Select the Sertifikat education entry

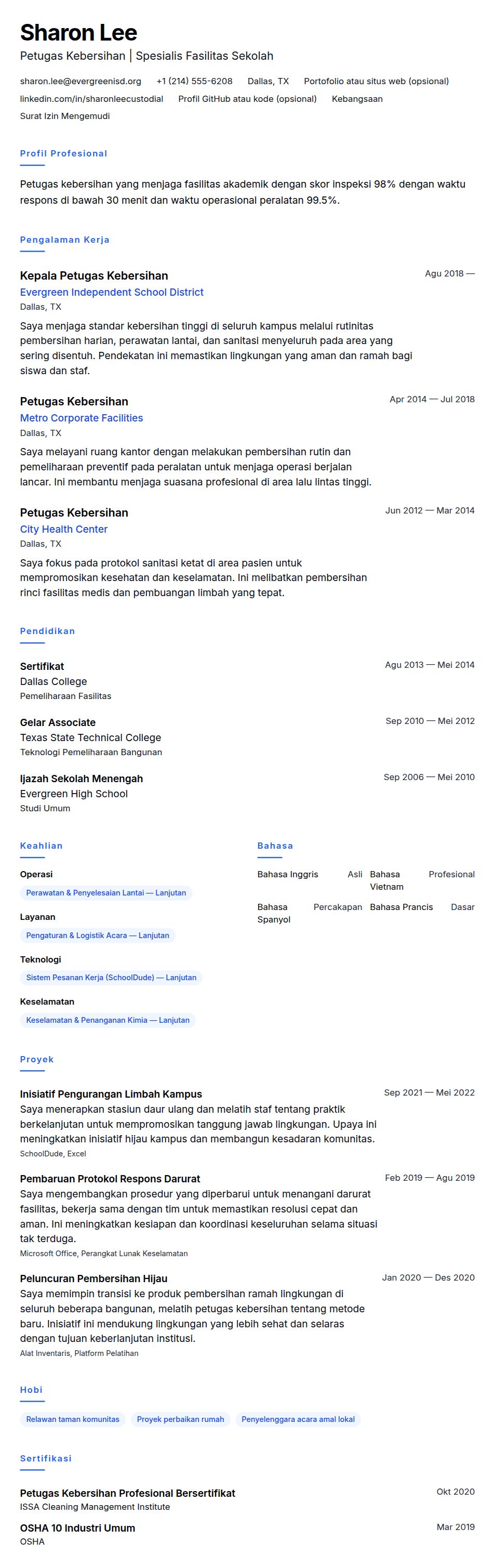[42, 666]
